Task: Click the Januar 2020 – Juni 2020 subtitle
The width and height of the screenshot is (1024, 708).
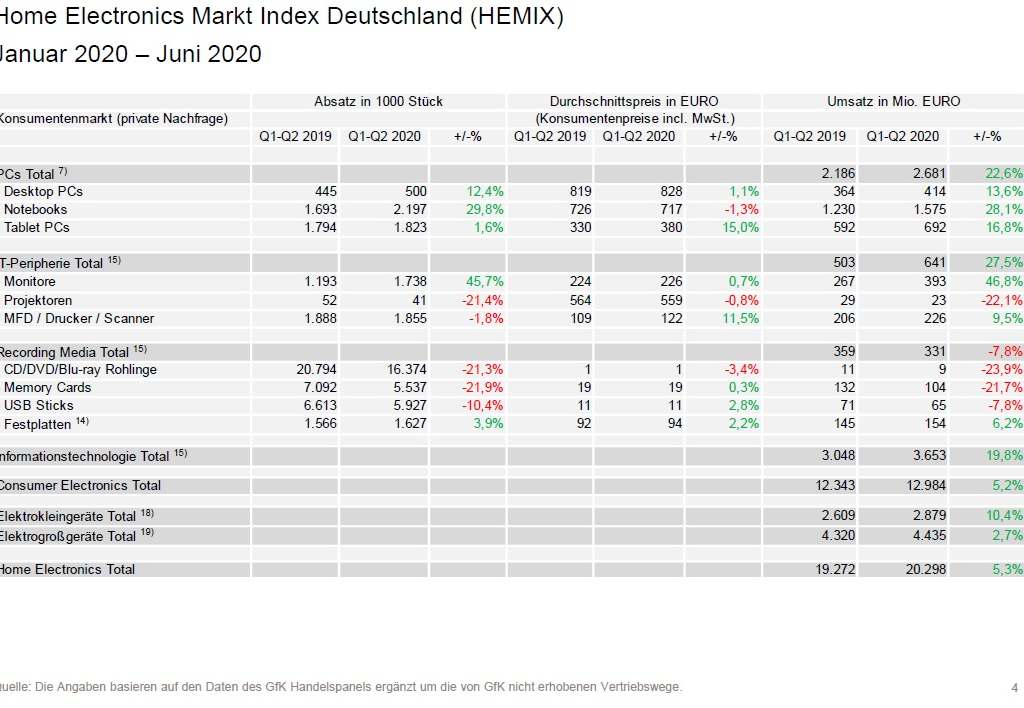Action: click(x=130, y=55)
